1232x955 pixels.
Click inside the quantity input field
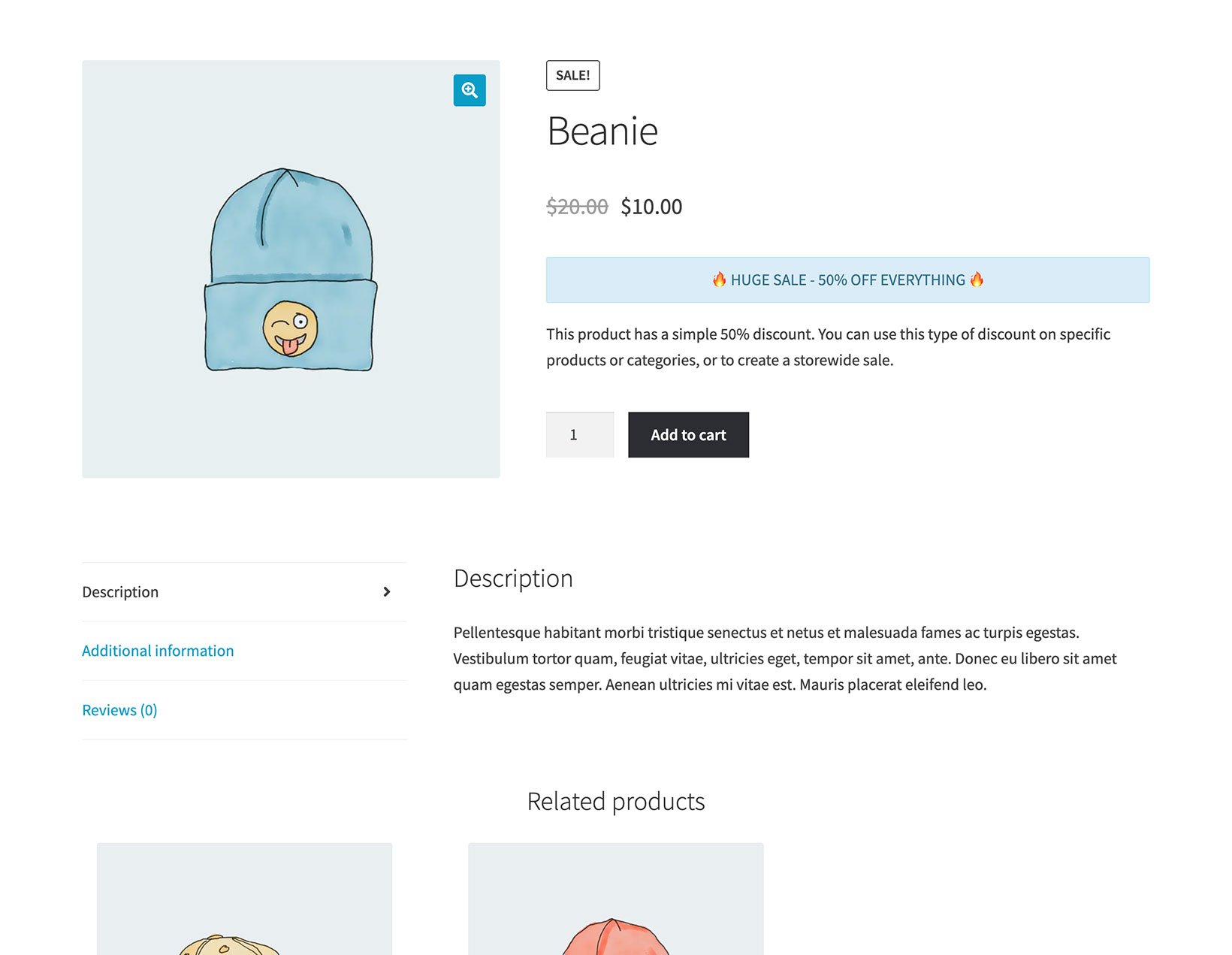(579, 434)
